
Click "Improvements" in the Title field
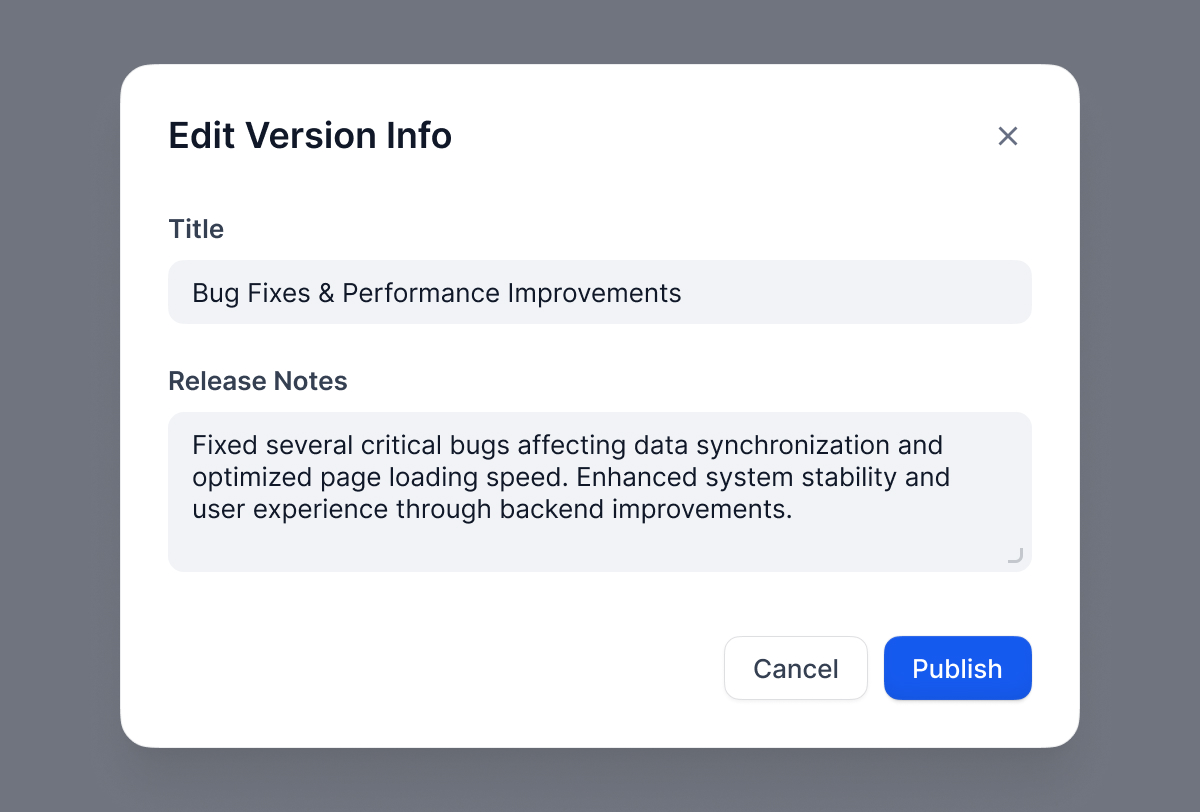click(595, 293)
